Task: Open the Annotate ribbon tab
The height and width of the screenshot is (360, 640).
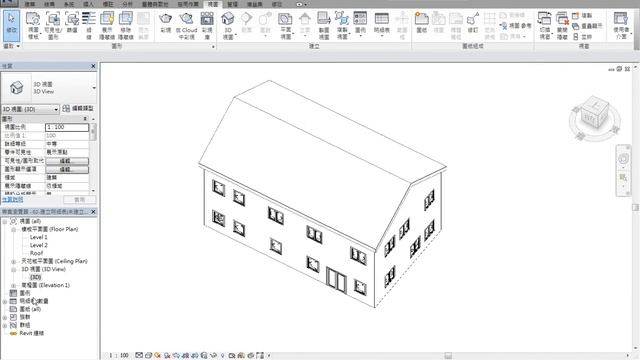Action: (x=108, y=4)
